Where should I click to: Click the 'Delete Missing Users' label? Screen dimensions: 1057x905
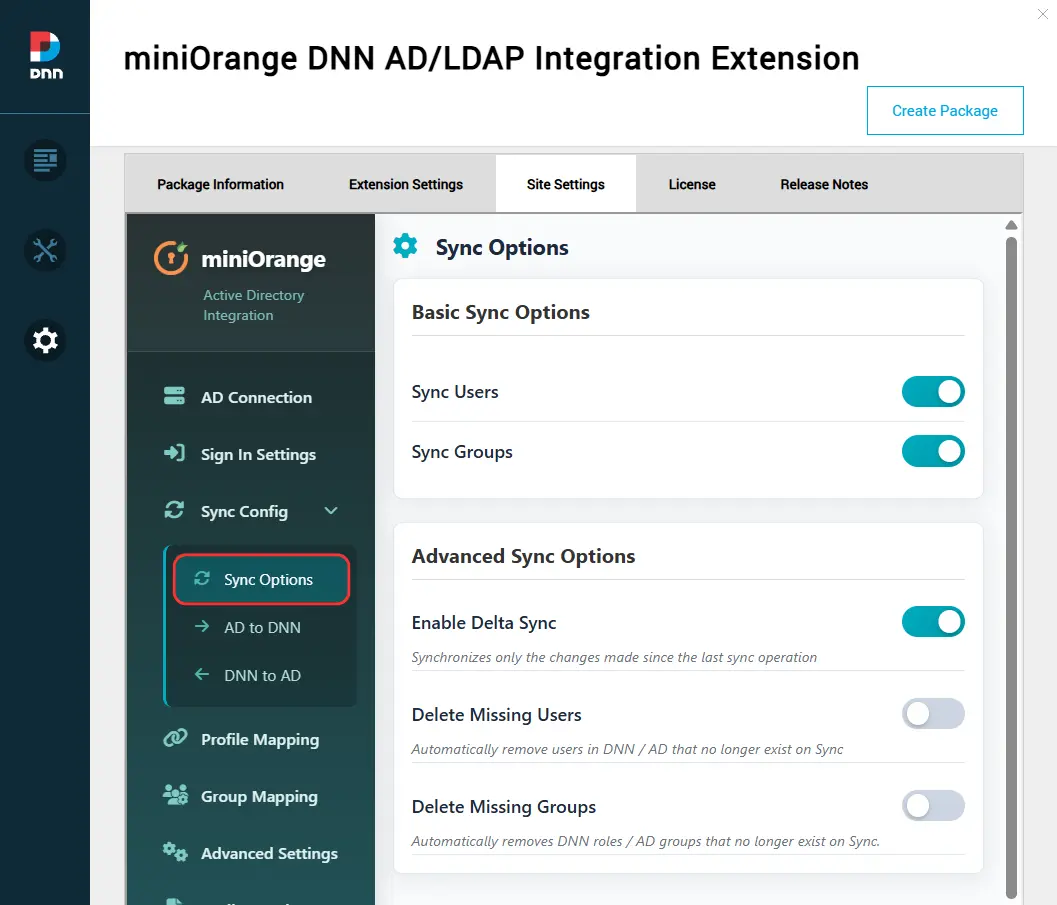coord(496,714)
